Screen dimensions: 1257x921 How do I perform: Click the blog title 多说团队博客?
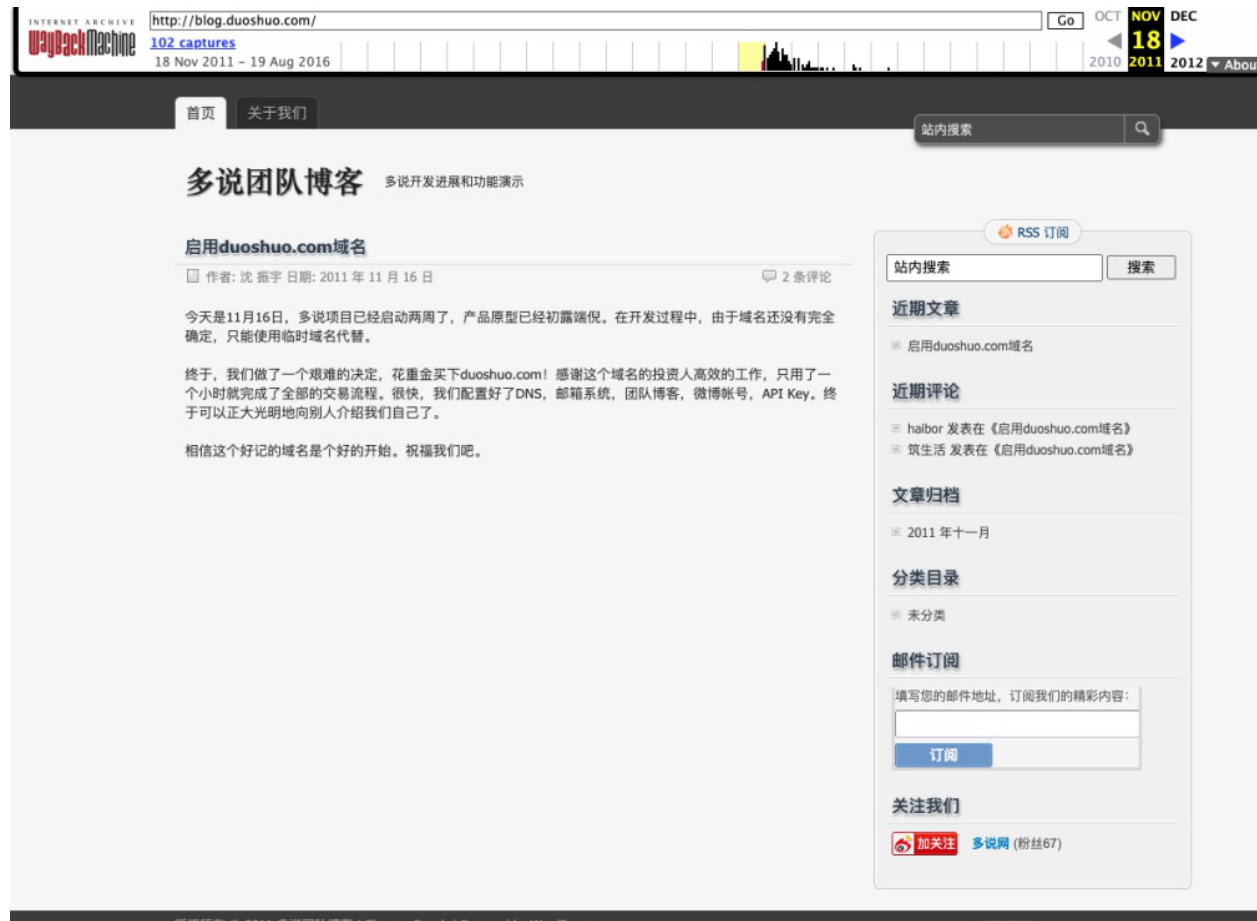pos(274,182)
